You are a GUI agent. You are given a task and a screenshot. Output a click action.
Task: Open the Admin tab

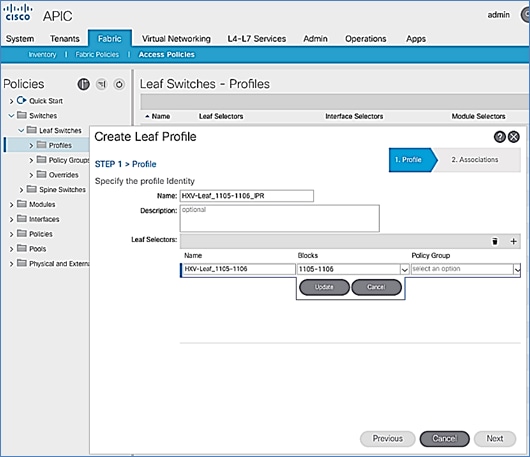point(315,39)
